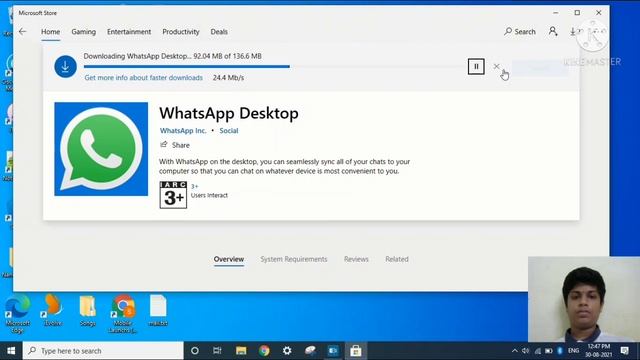Open the WhatsApp Inc. publisher link

click(x=183, y=131)
